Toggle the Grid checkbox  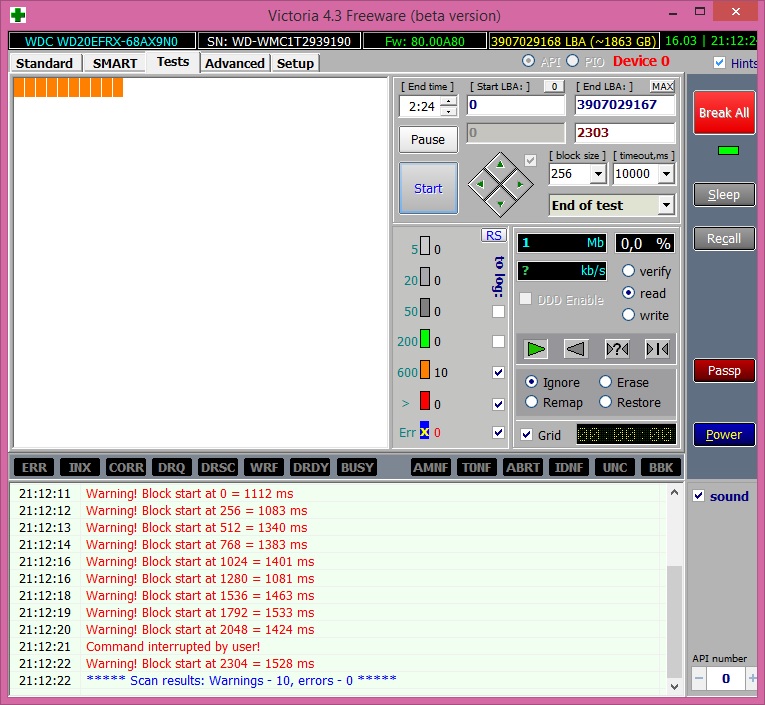526,435
